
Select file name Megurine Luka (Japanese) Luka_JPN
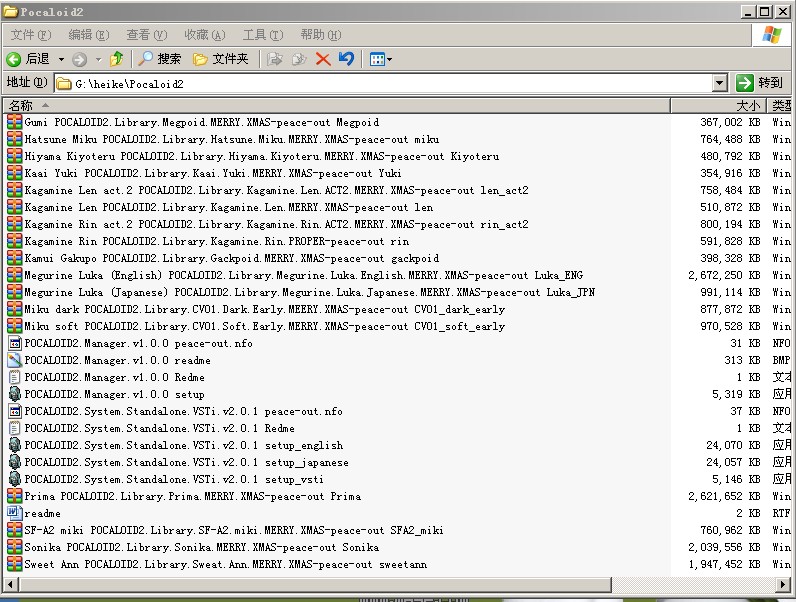click(x=310, y=292)
